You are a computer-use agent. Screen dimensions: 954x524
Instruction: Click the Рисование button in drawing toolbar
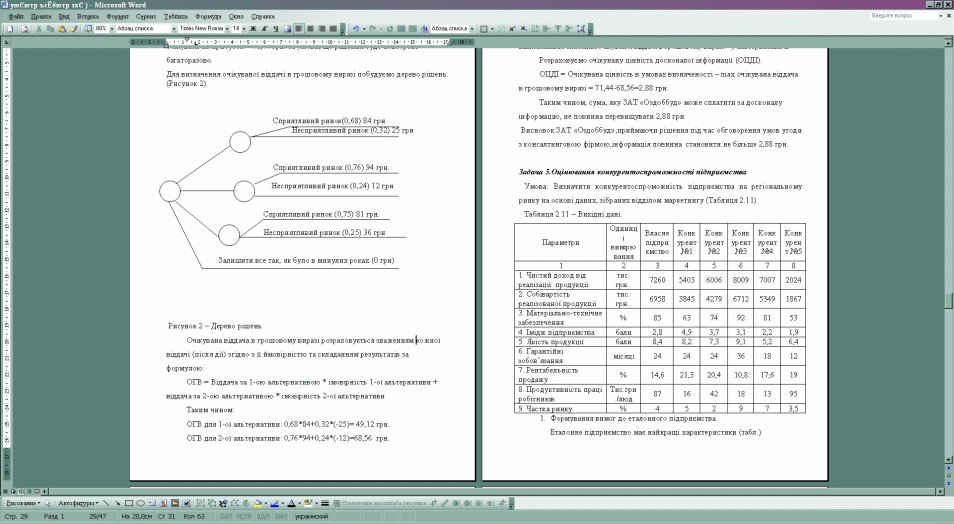(x=20, y=503)
